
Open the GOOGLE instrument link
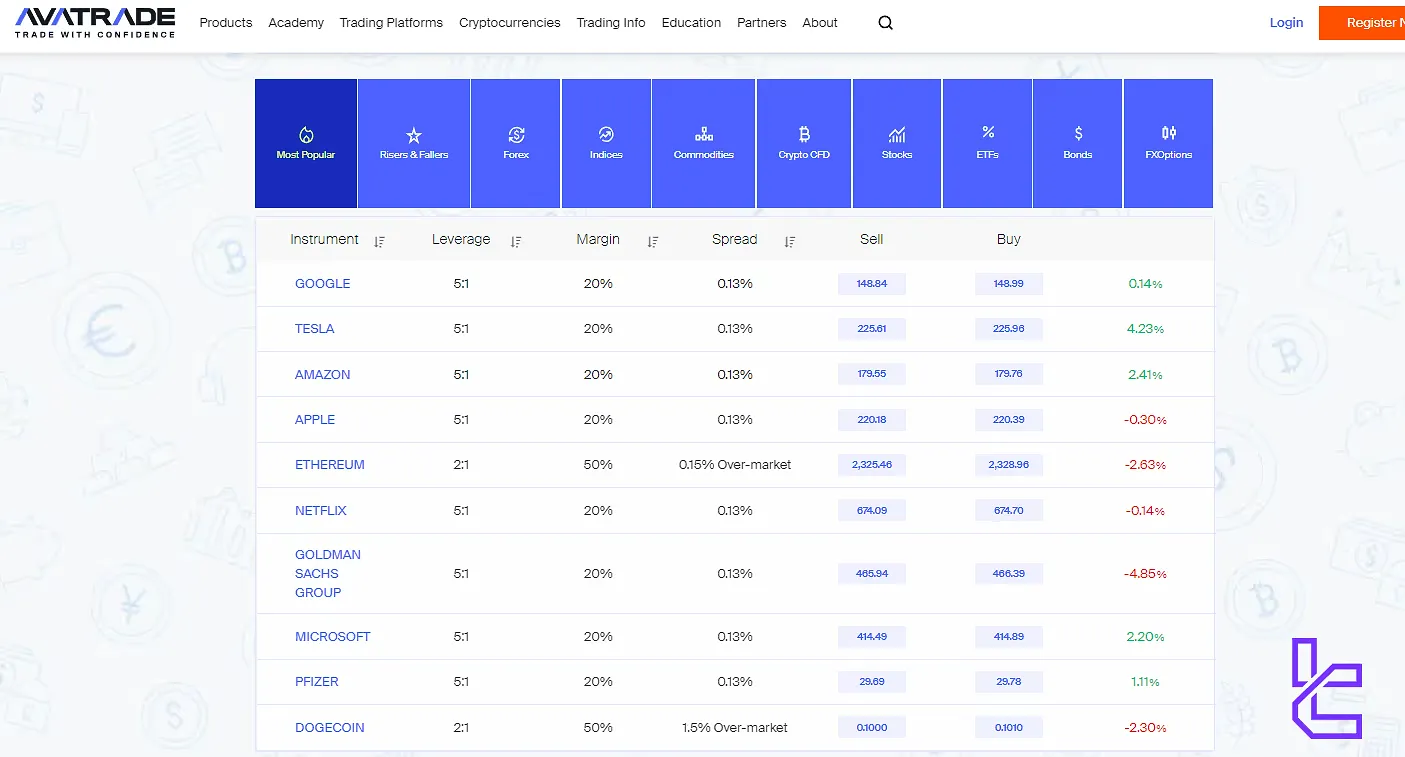pos(323,284)
